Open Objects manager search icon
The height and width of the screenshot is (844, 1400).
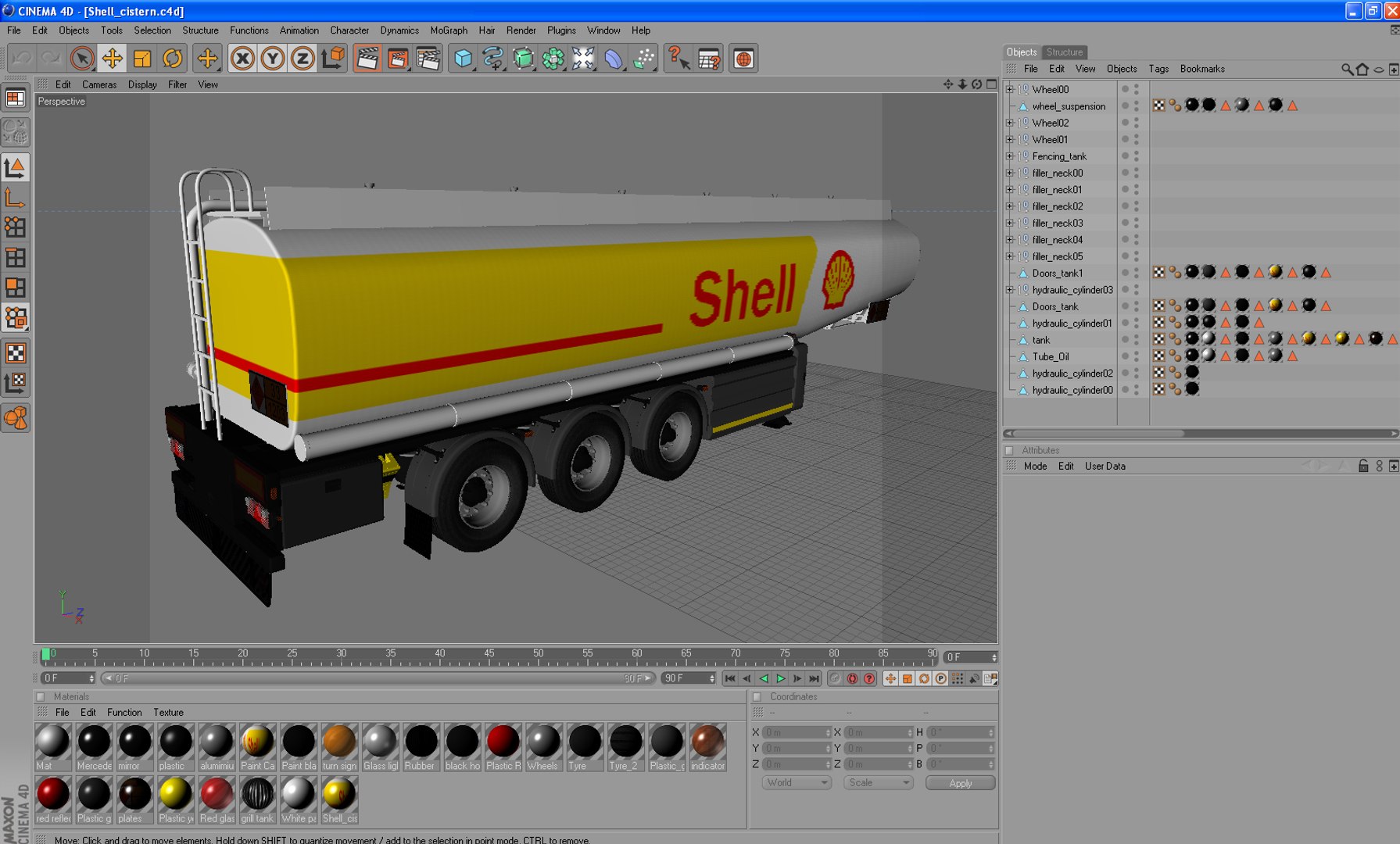click(1347, 70)
